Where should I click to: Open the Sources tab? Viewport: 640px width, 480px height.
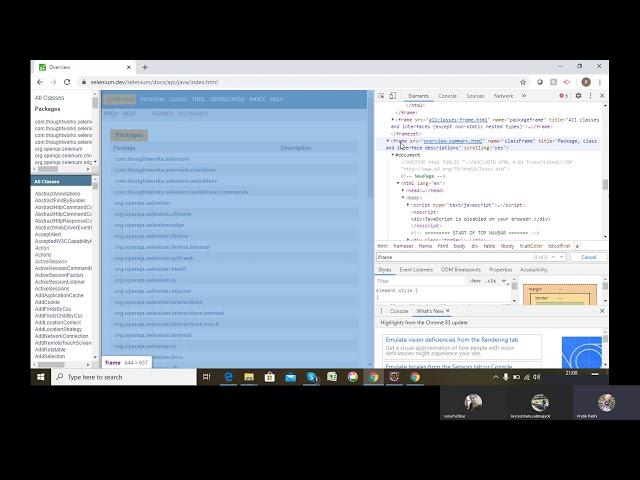click(x=475, y=96)
